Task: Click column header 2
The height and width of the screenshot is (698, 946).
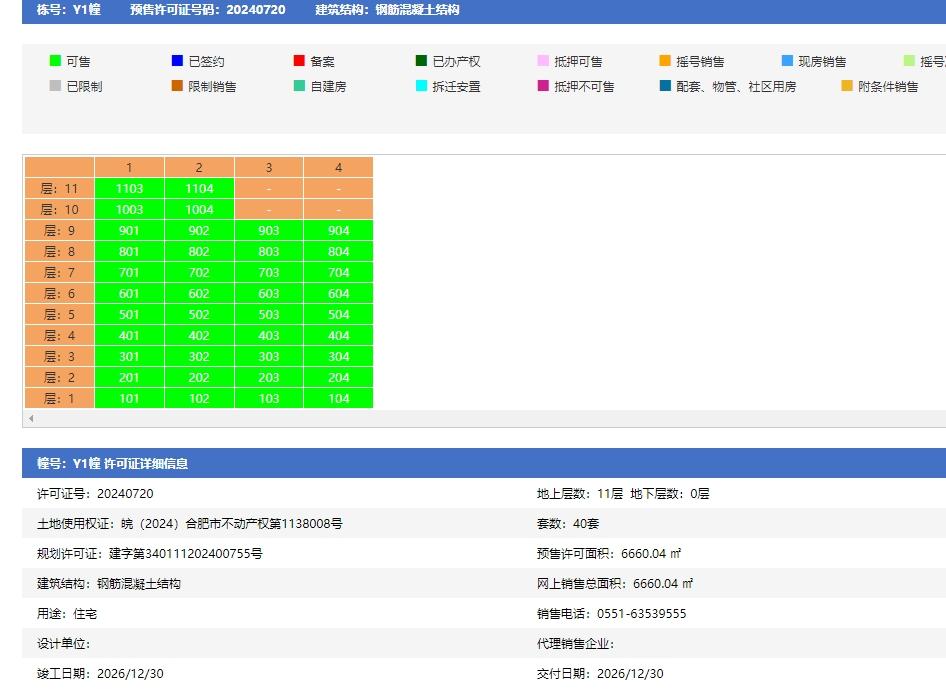Action: [199, 167]
